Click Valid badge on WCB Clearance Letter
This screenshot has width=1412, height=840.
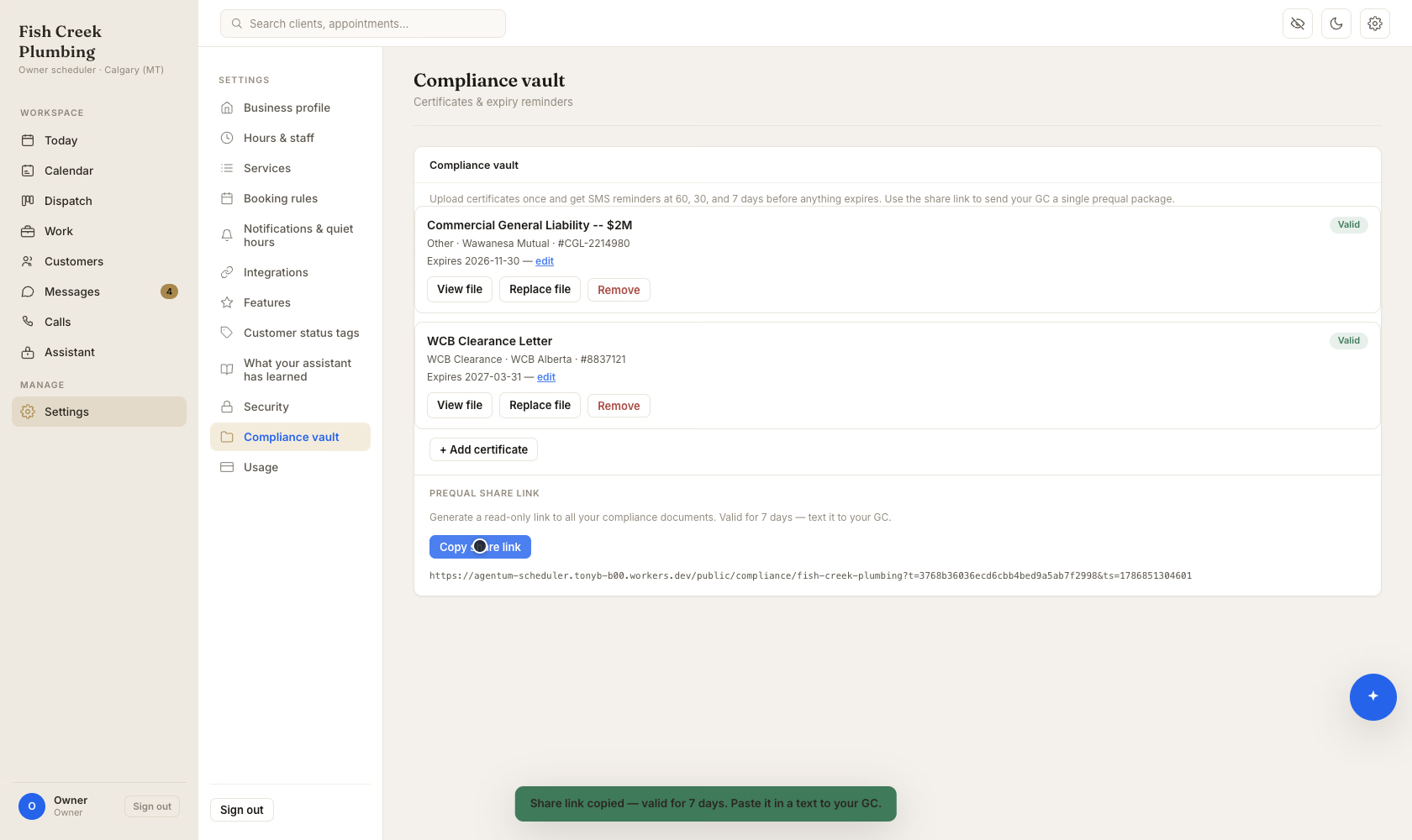[1349, 340]
